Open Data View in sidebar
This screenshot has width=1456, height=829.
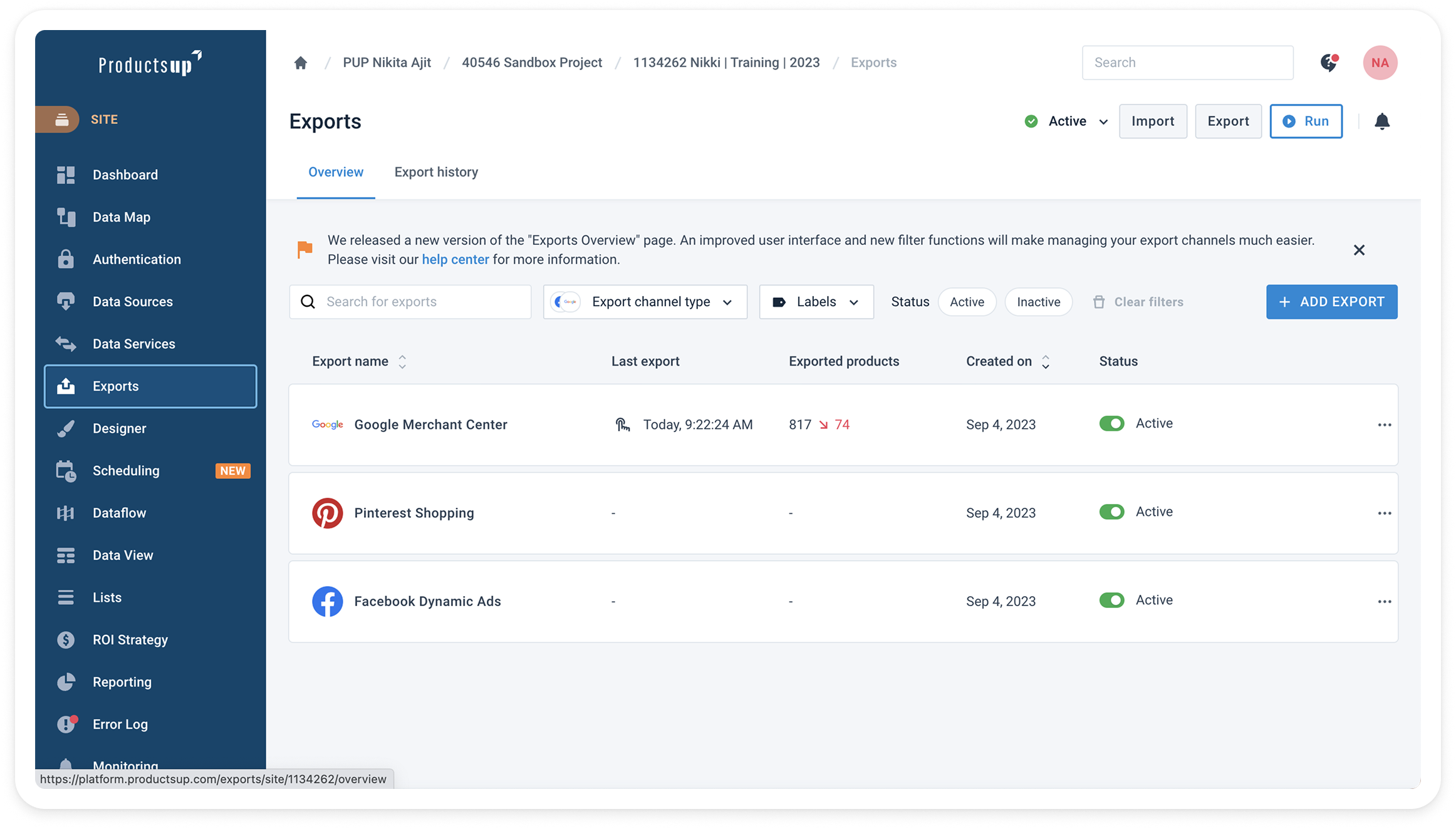[150, 555]
